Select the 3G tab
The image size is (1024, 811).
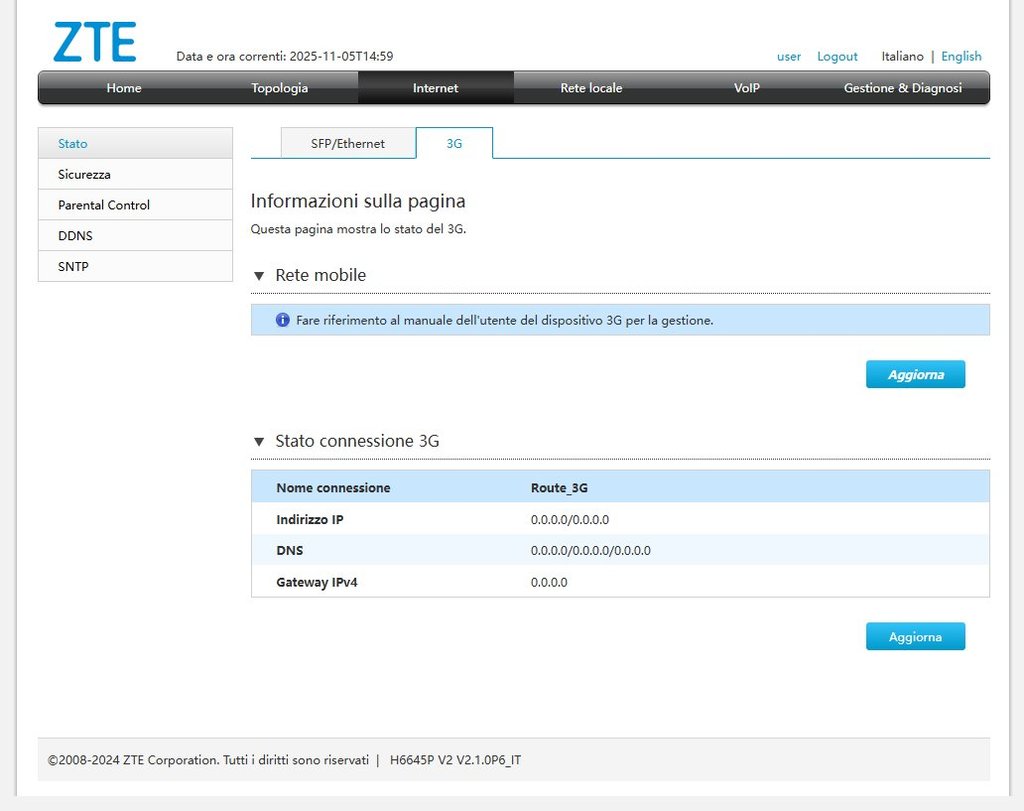454,144
